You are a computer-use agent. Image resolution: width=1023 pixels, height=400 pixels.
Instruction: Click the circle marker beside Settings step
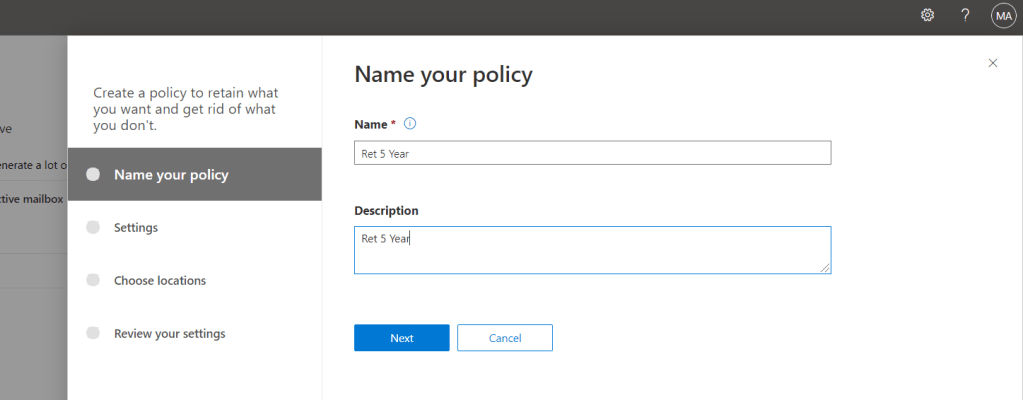coord(93,228)
